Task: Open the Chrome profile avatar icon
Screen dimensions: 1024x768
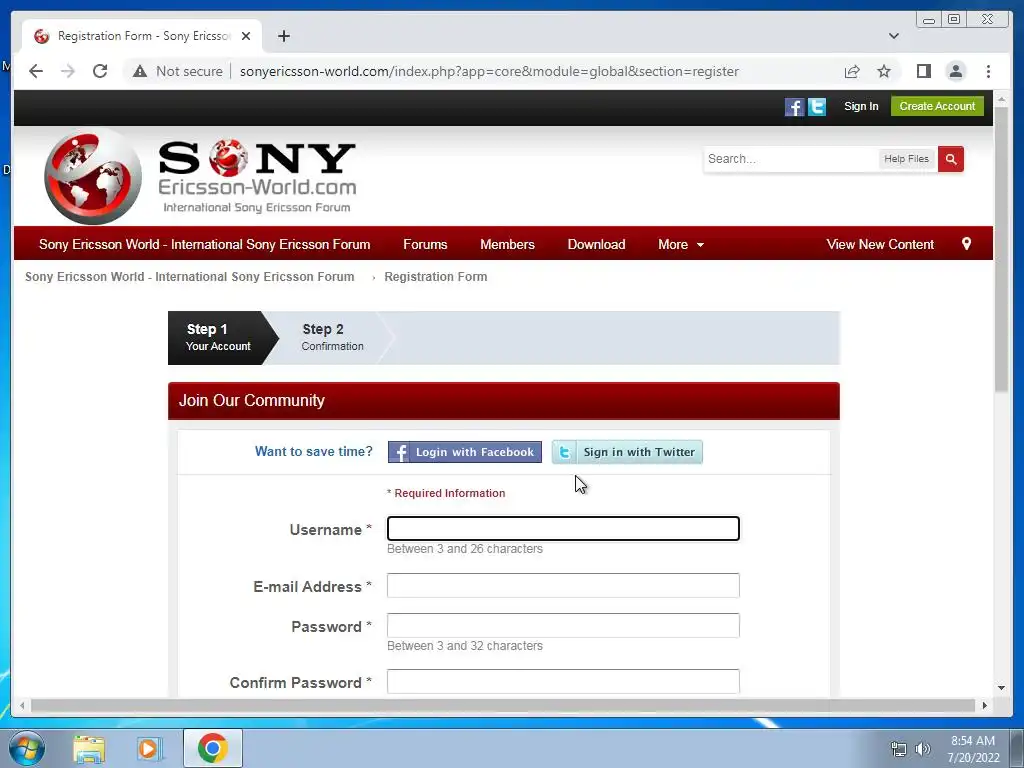Action: (x=955, y=71)
